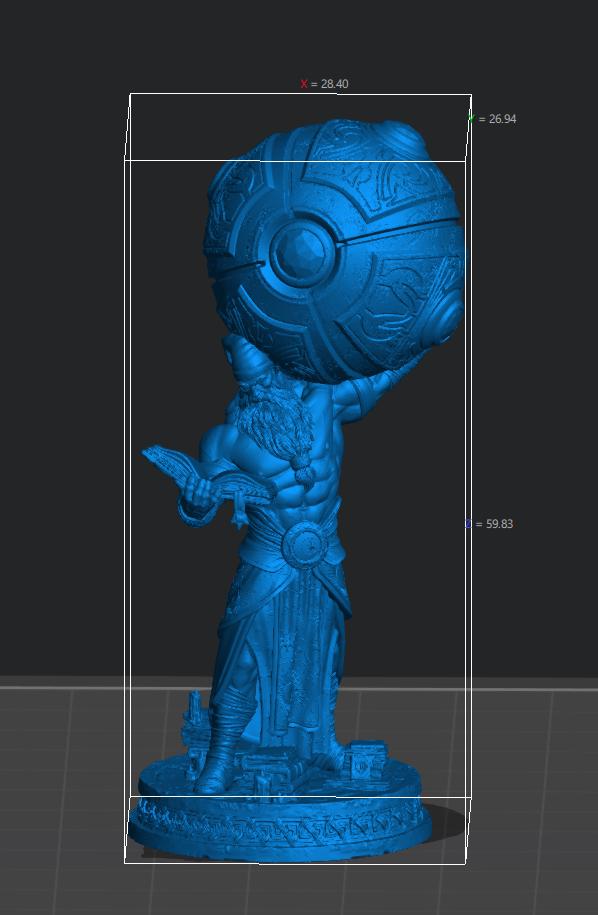Screen dimensions: 598x915
Task: Click the round belt medallion
Action: pyautogui.click(x=305, y=546)
